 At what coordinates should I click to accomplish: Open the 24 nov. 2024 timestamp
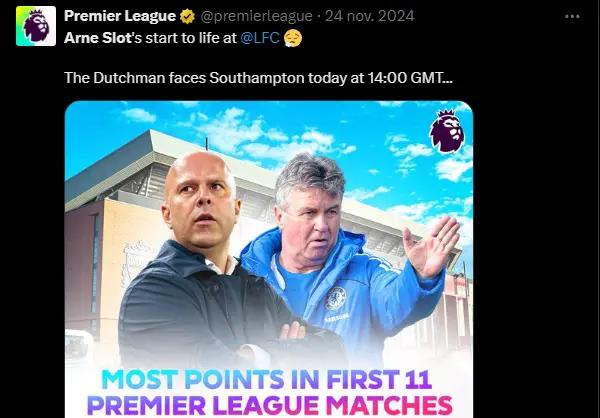[x=370, y=16]
